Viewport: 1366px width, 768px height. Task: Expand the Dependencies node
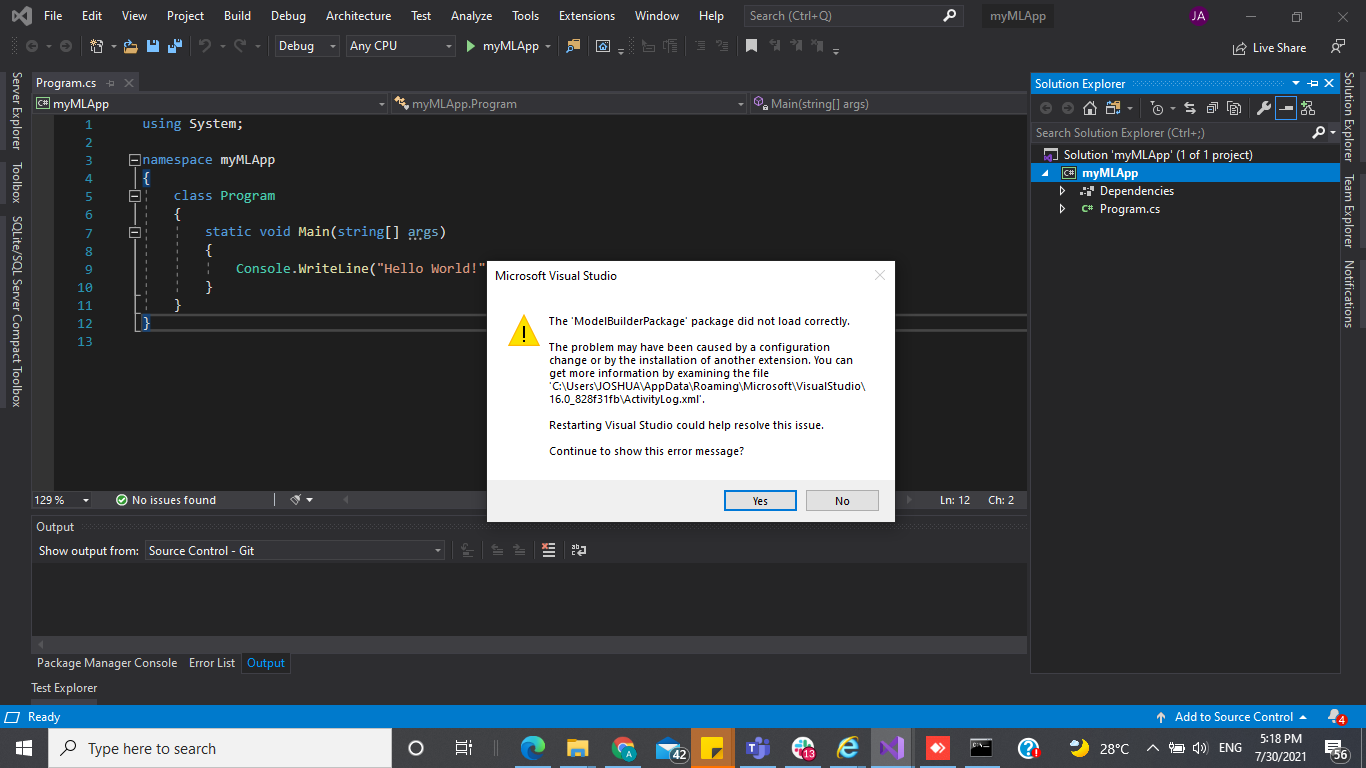[x=1063, y=190]
